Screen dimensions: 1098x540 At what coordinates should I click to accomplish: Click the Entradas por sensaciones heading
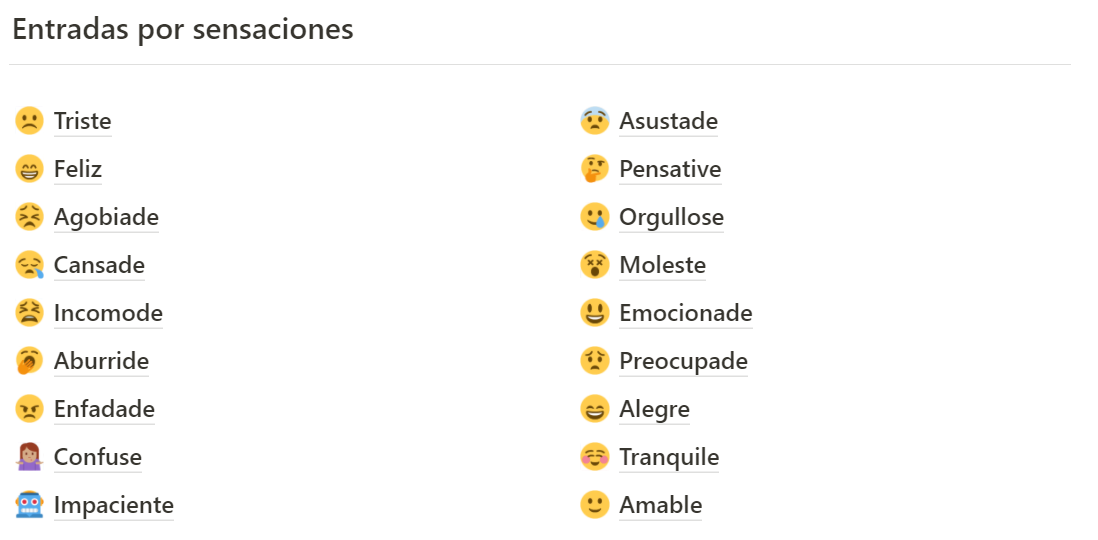point(183,29)
